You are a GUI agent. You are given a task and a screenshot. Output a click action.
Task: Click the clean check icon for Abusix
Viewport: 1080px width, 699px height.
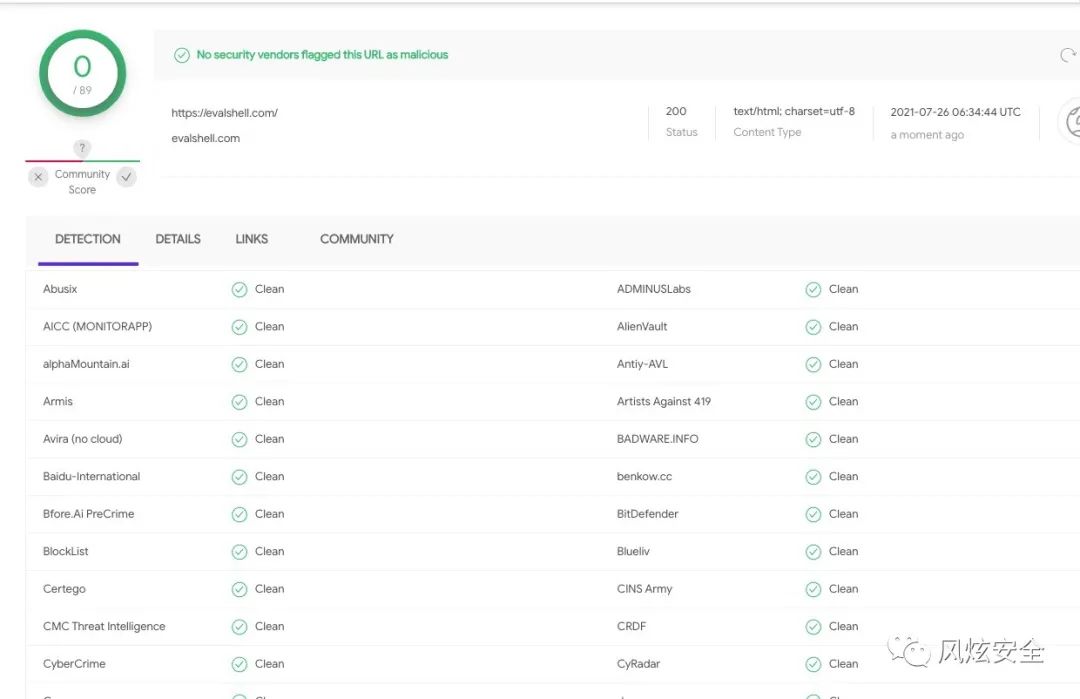pos(239,289)
